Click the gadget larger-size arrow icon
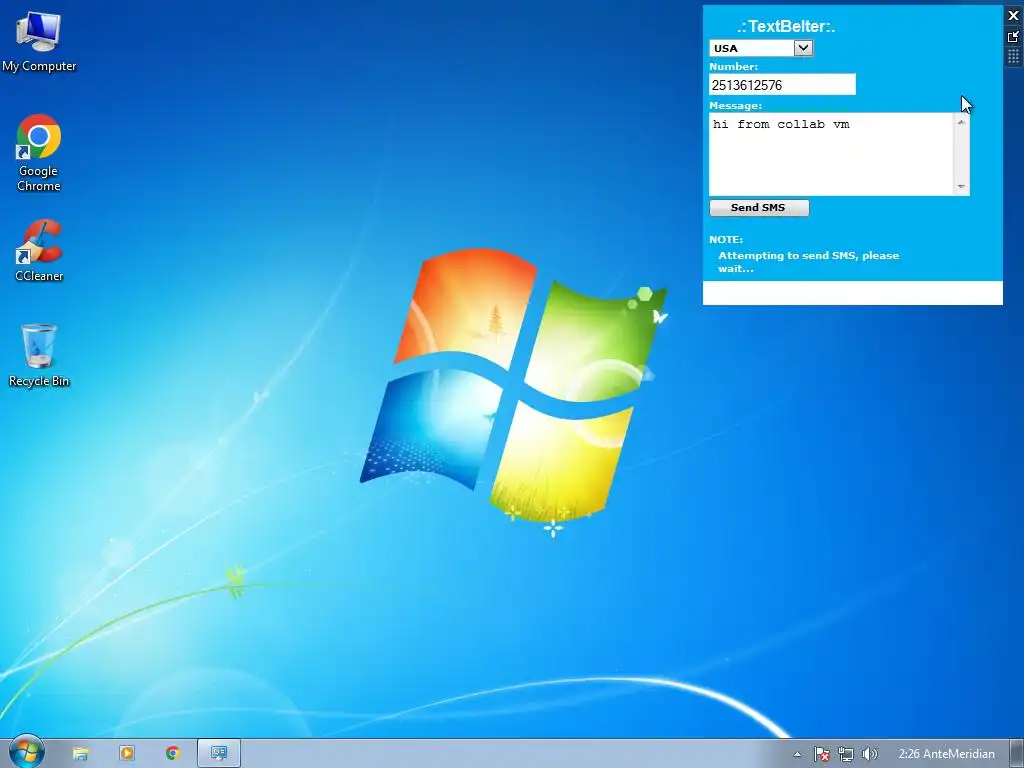 1014,37
